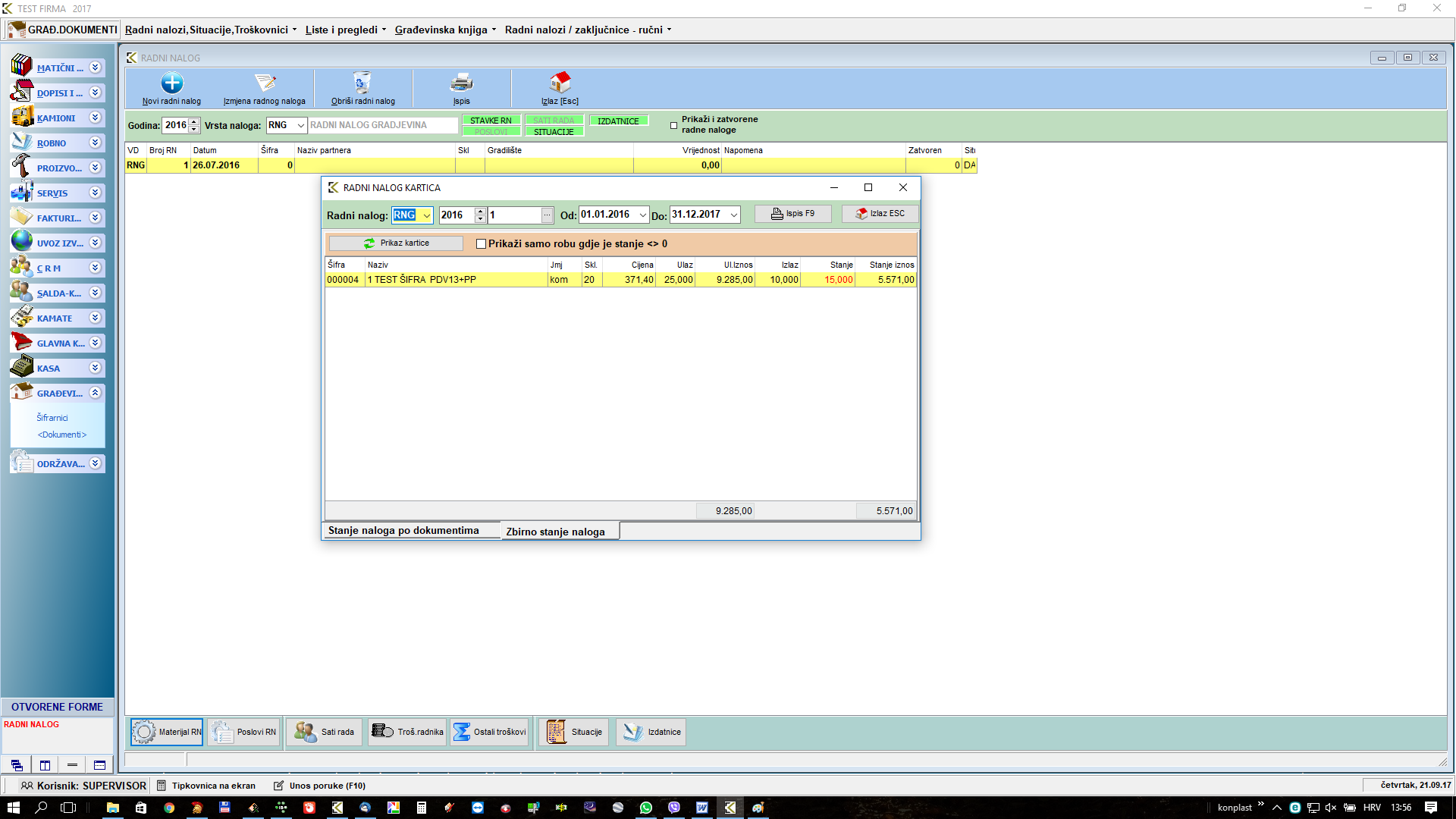Open File Explorer from taskbar
The width and height of the screenshot is (1456, 819).
coord(112,808)
